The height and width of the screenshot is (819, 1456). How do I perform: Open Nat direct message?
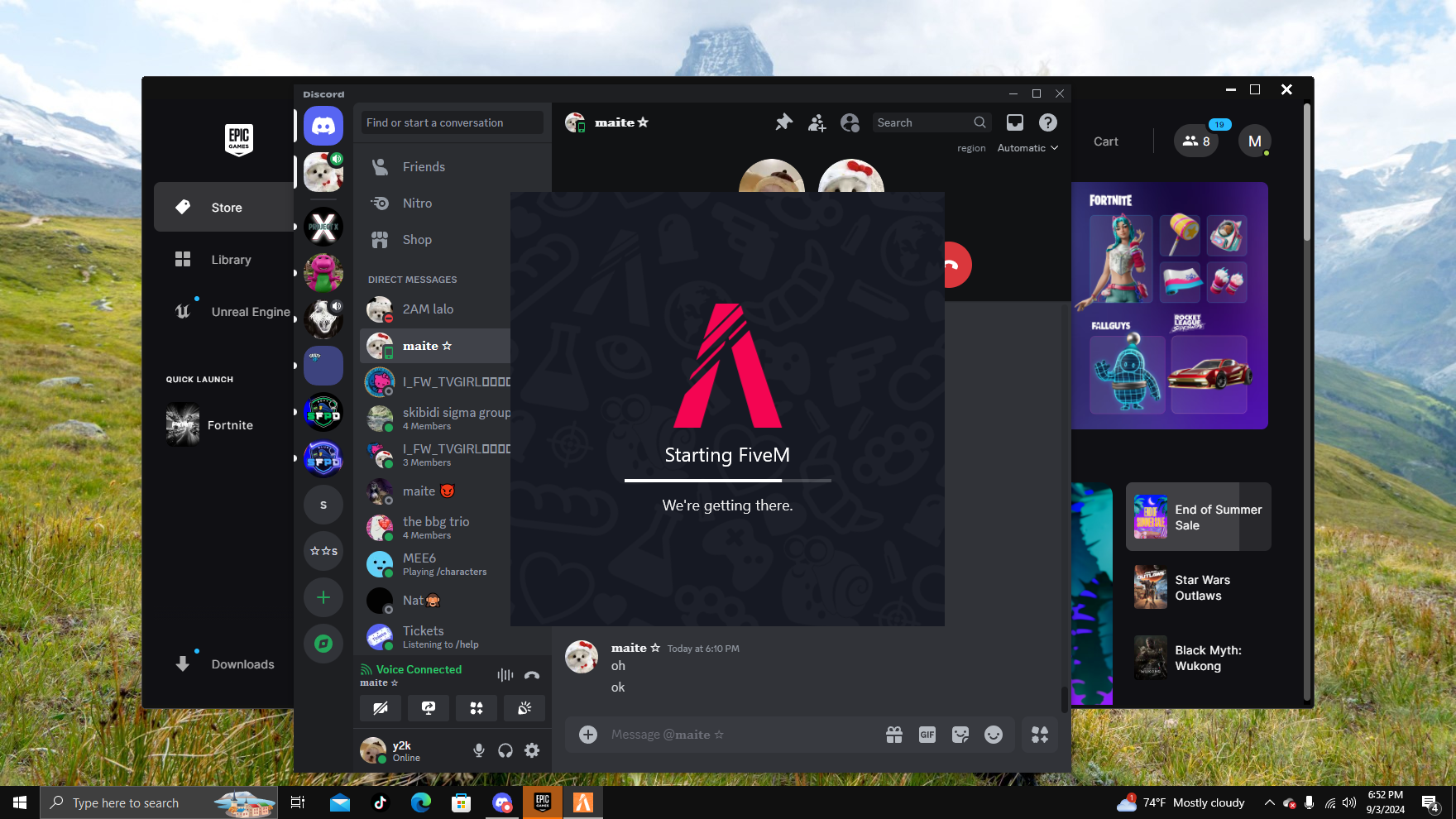coord(435,601)
